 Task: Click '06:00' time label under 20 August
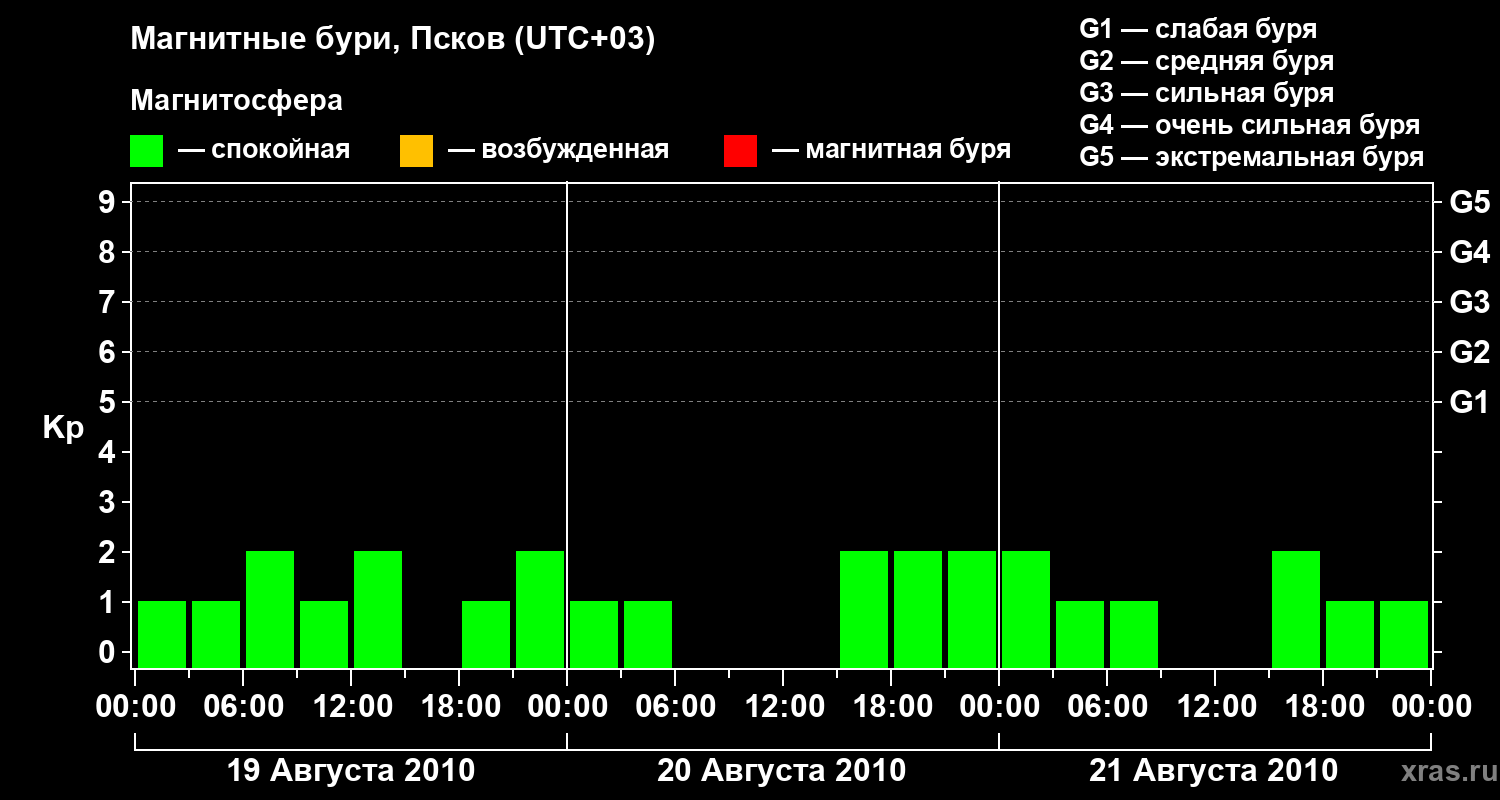click(x=675, y=707)
